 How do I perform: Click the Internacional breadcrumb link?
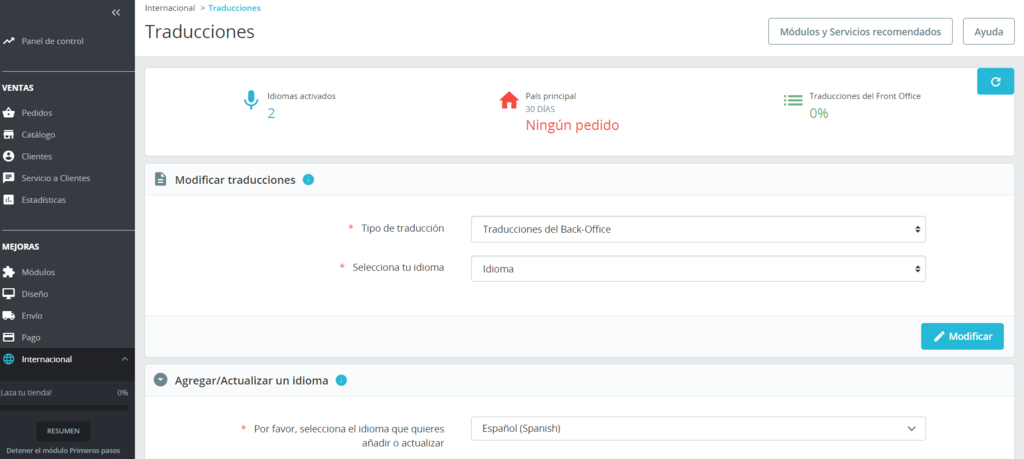170,8
